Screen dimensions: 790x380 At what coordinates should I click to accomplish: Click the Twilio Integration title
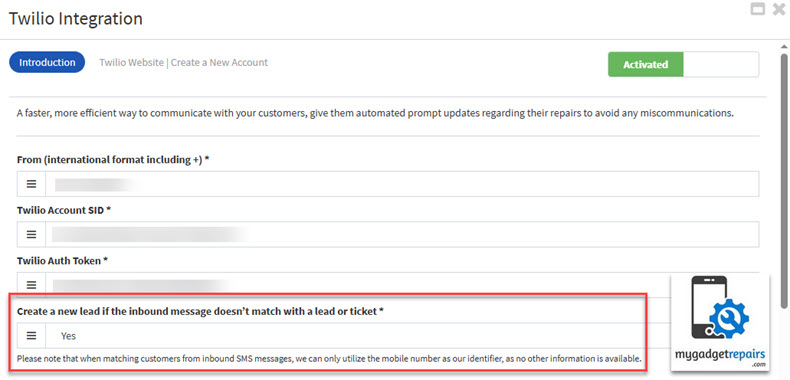coord(76,19)
